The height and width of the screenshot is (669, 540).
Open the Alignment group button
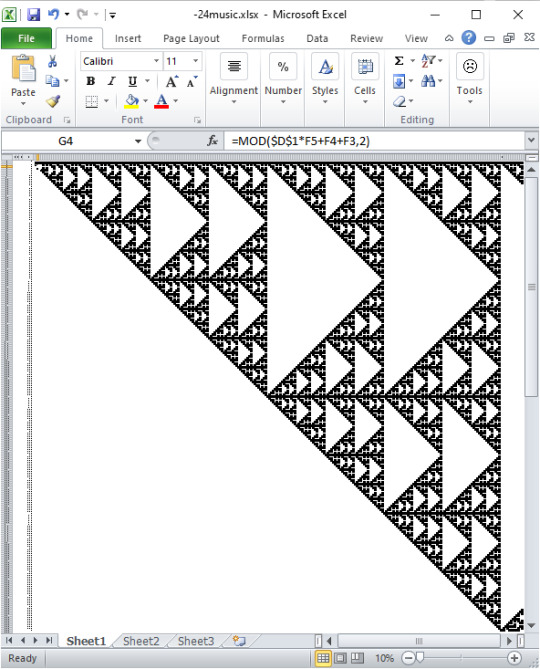point(234,79)
